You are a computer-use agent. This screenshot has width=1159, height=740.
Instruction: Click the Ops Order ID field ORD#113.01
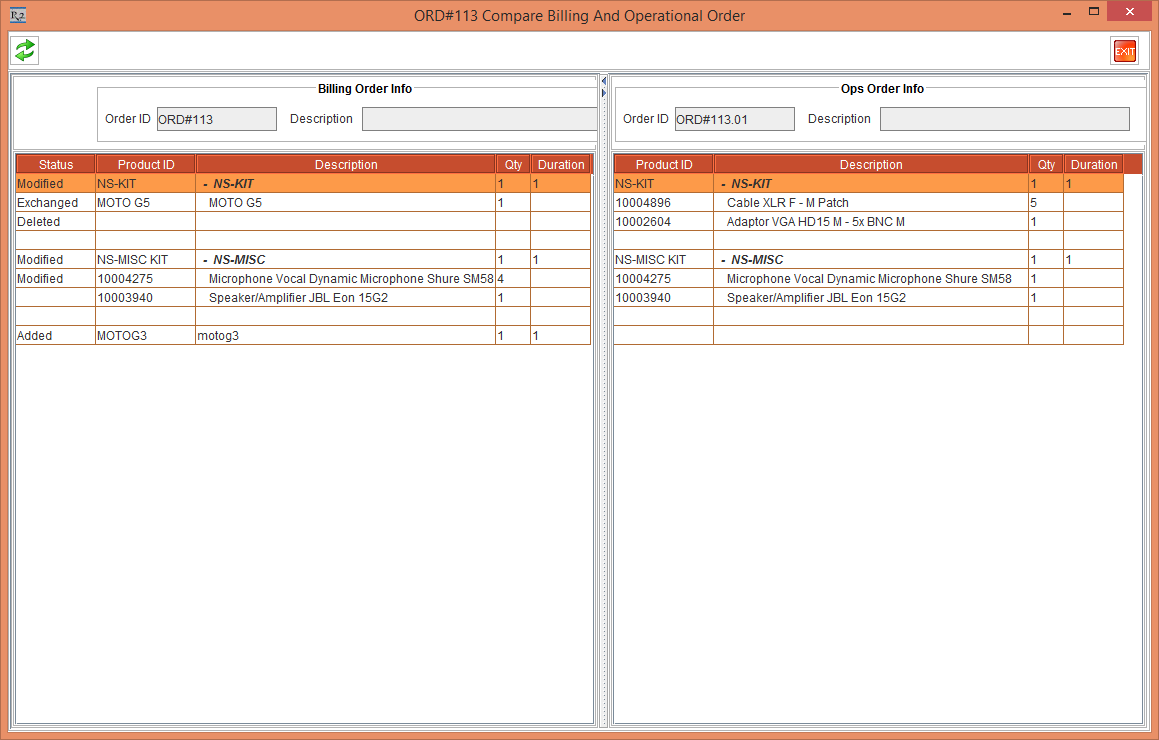tap(734, 119)
